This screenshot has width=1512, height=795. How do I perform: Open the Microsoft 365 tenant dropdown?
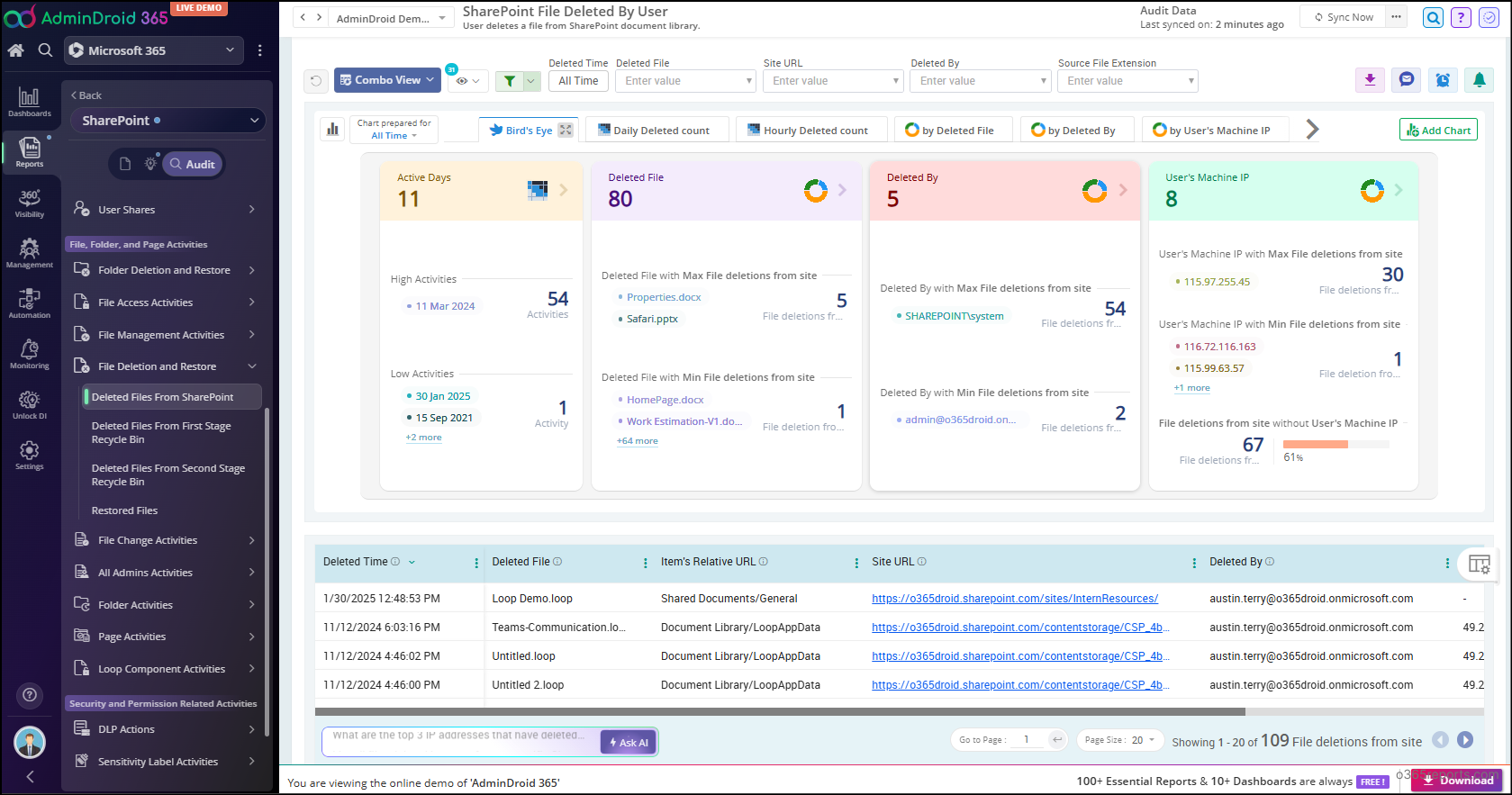coord(154,50)
